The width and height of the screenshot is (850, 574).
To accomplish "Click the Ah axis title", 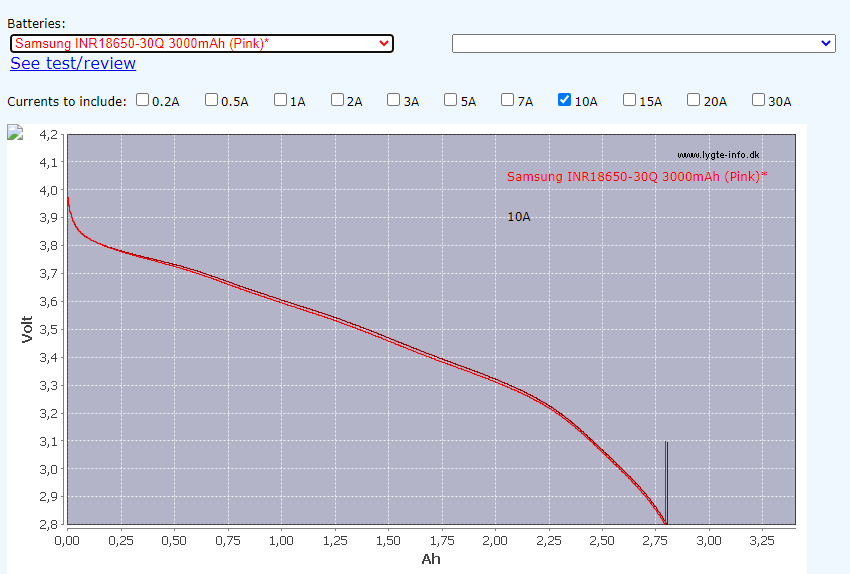I will click(431, 559).
